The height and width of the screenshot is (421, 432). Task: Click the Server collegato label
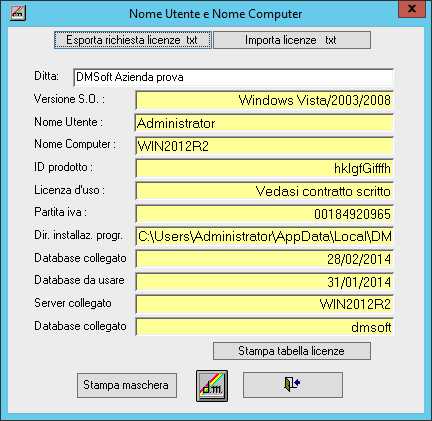point(73,303)
